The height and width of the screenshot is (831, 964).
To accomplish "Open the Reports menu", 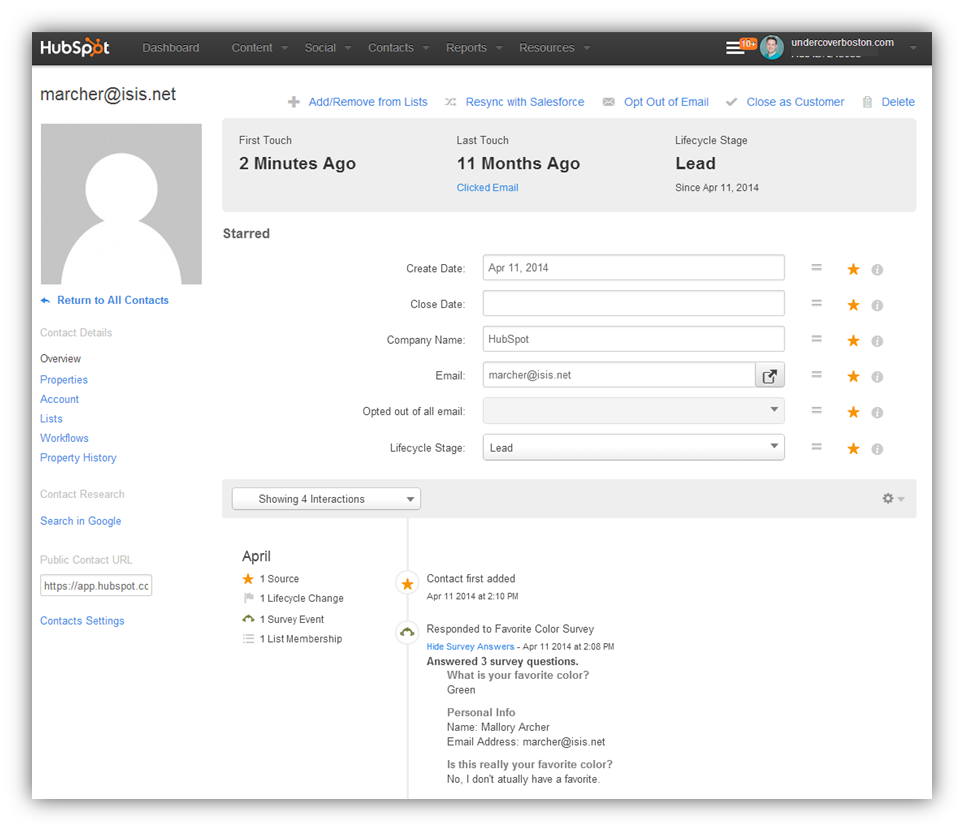I will tap(474, 48).
